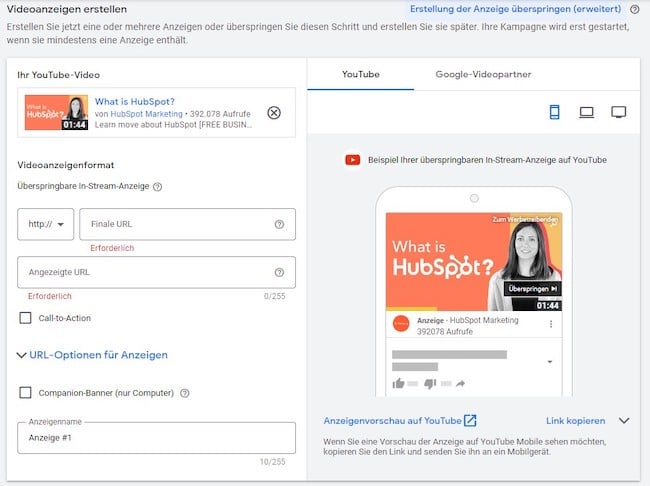
Task: Click the Link kopieren link
Action: point(575,420)
